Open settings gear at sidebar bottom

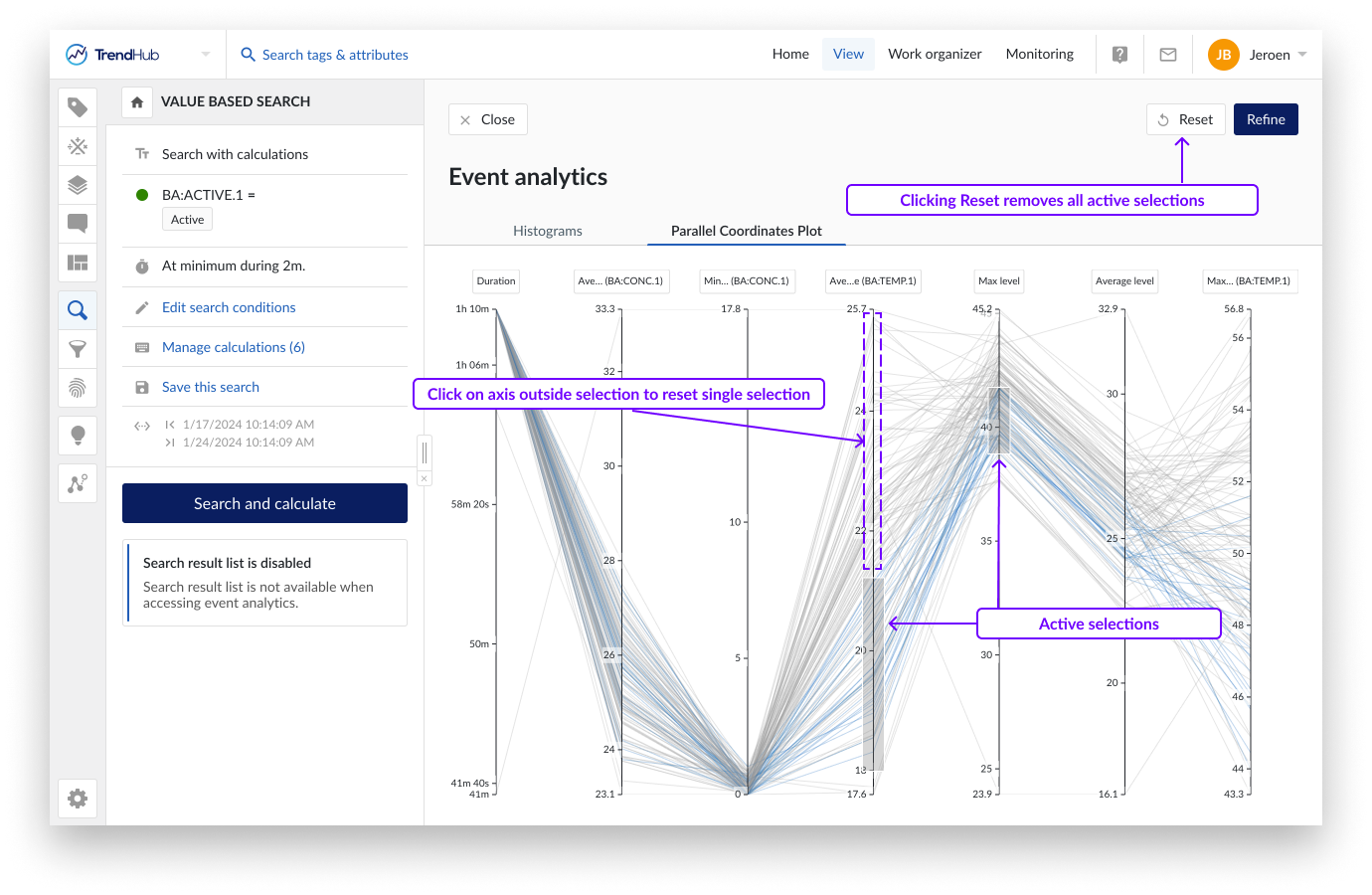(x=78, y=799)
